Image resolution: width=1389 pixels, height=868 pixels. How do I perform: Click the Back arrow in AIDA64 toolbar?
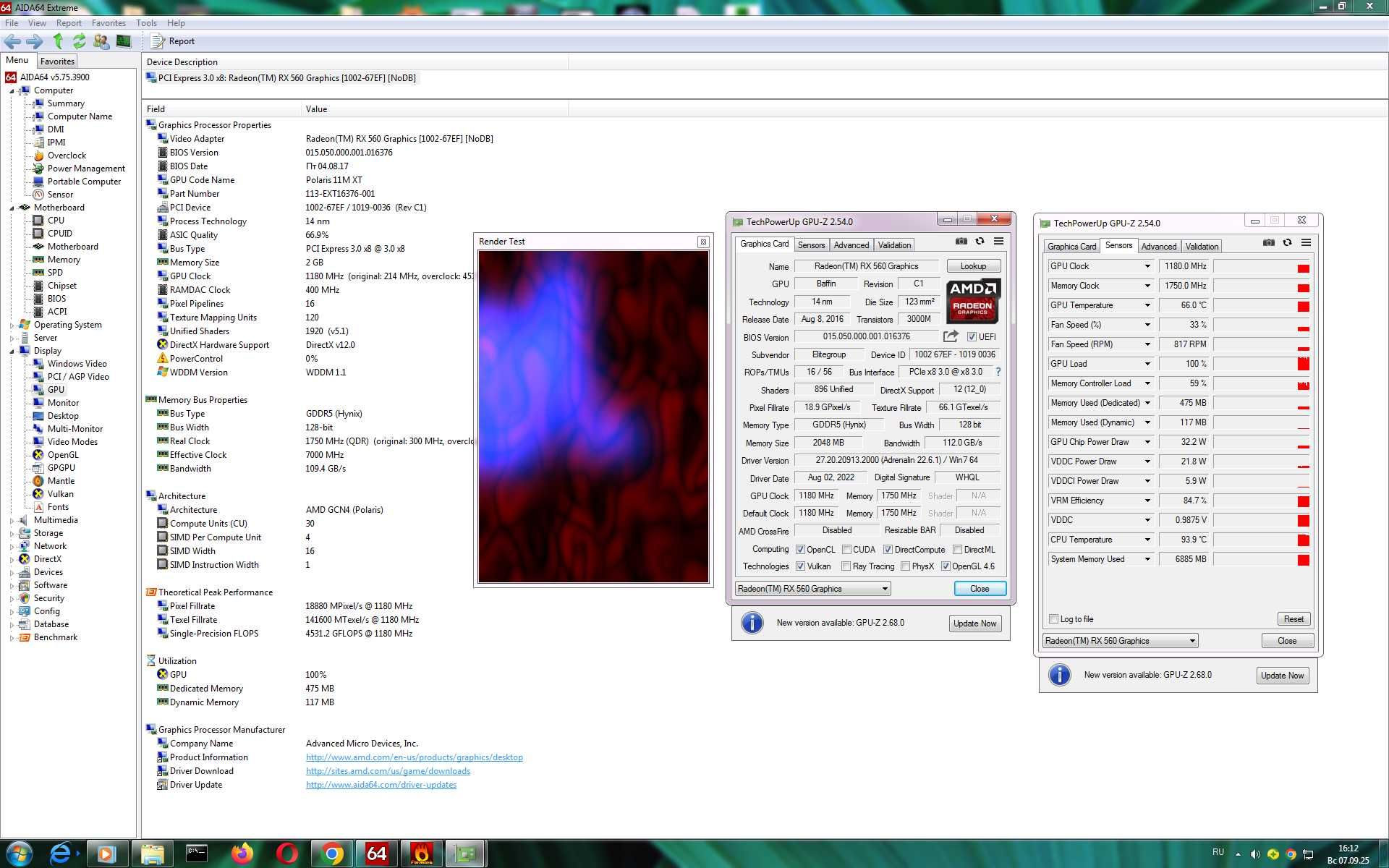[12, 41]
